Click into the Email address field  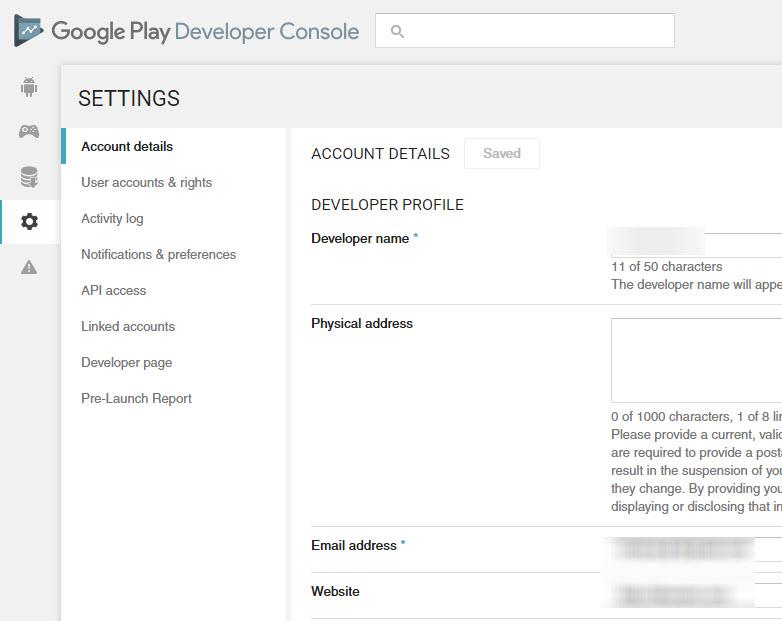click(696, 549)
